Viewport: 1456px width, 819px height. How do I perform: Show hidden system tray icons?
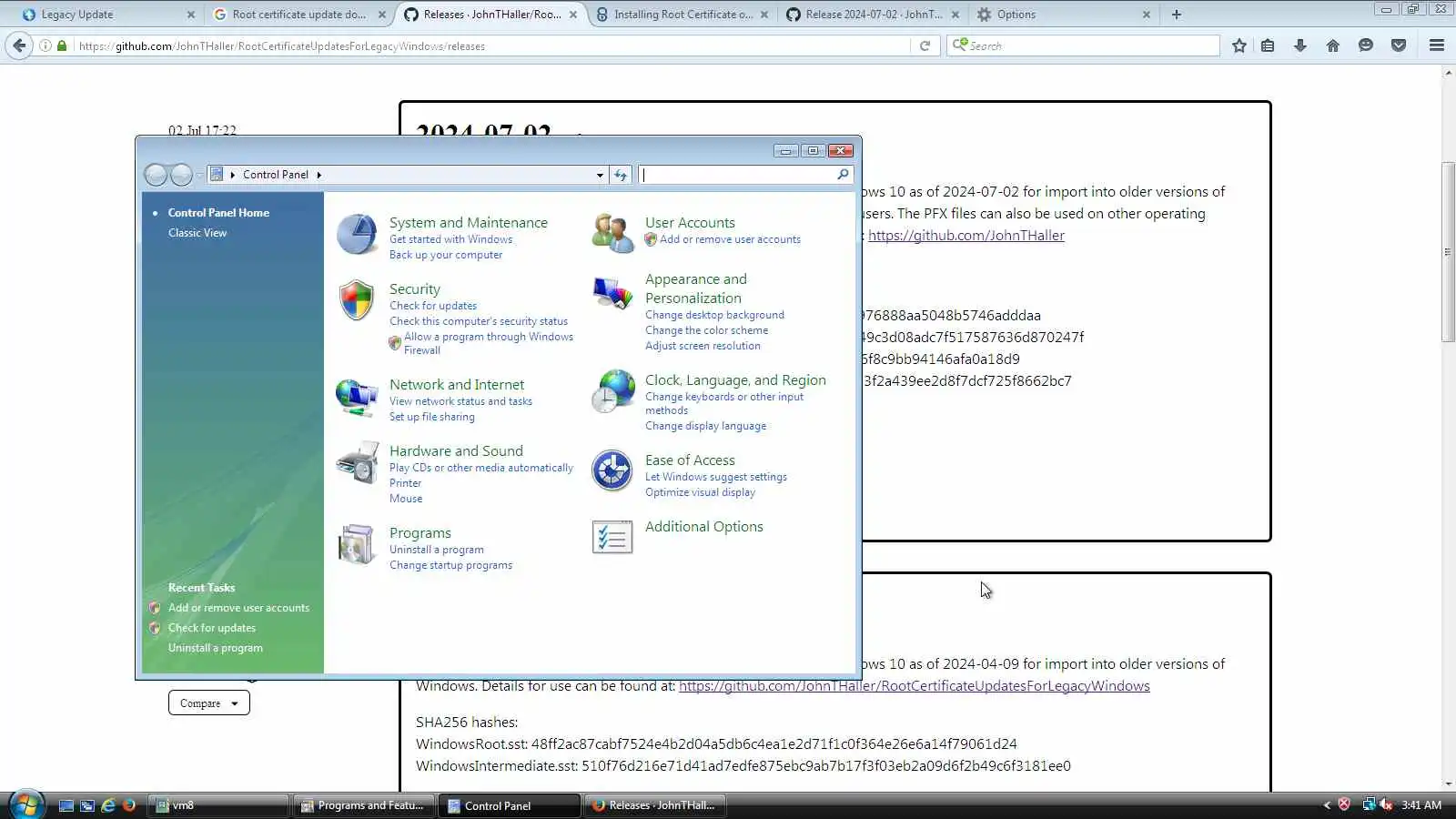click(x=1326, y=805)
